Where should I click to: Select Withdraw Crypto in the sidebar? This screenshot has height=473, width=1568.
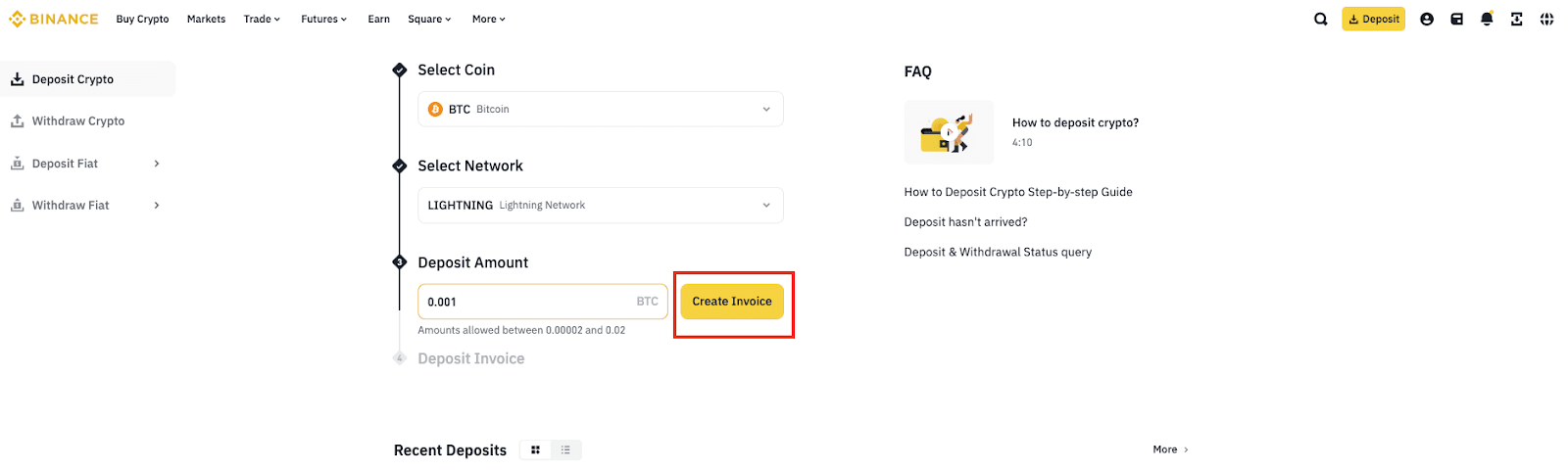click(x=78, y=121)
